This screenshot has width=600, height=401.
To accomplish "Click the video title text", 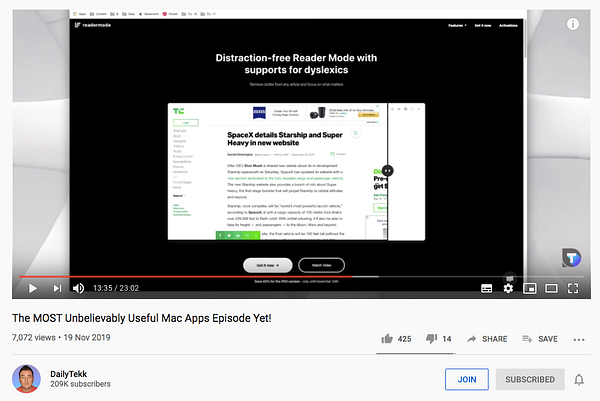I will 142,318.
